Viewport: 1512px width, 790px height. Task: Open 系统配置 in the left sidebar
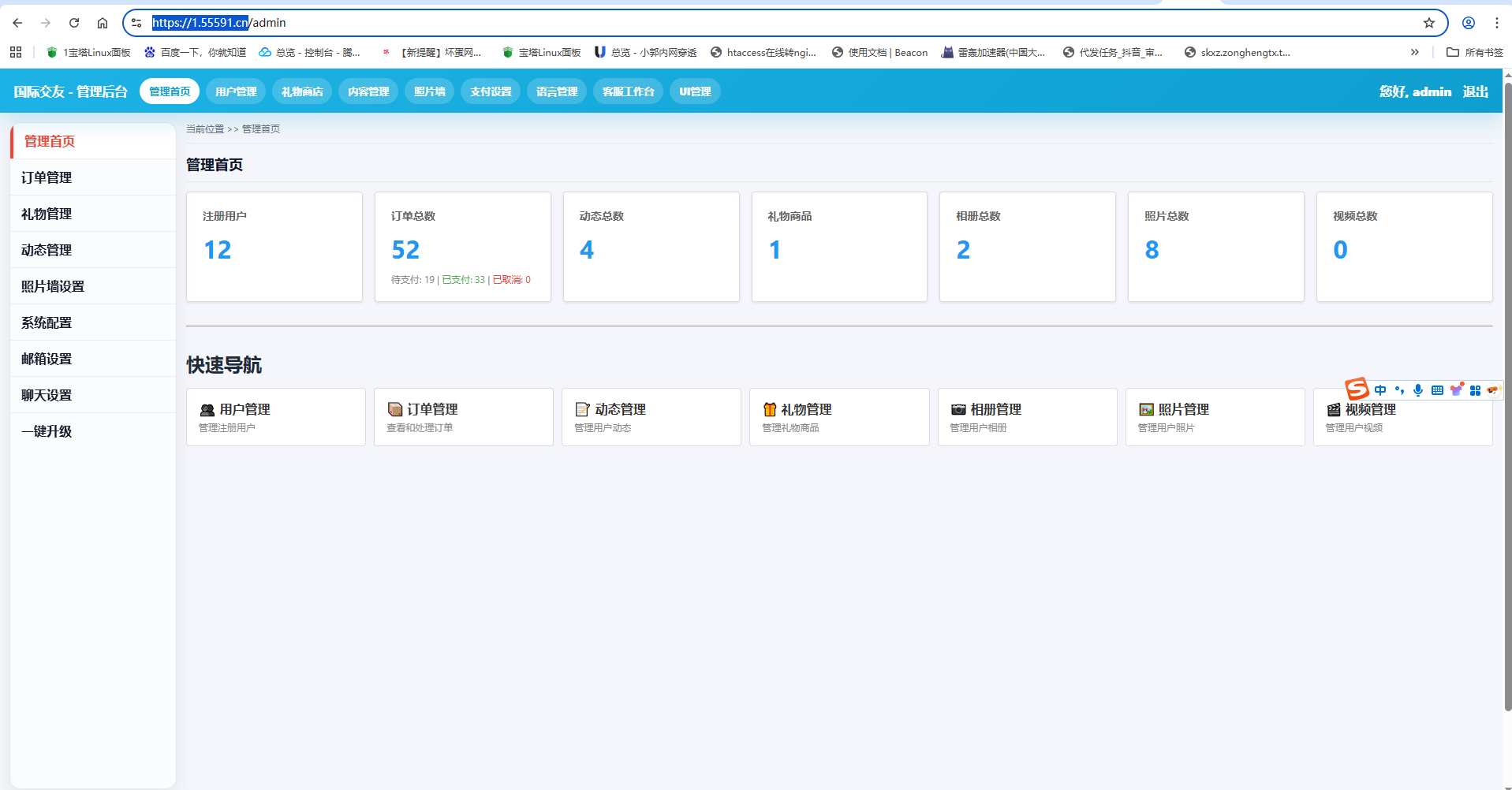point(47,322)
